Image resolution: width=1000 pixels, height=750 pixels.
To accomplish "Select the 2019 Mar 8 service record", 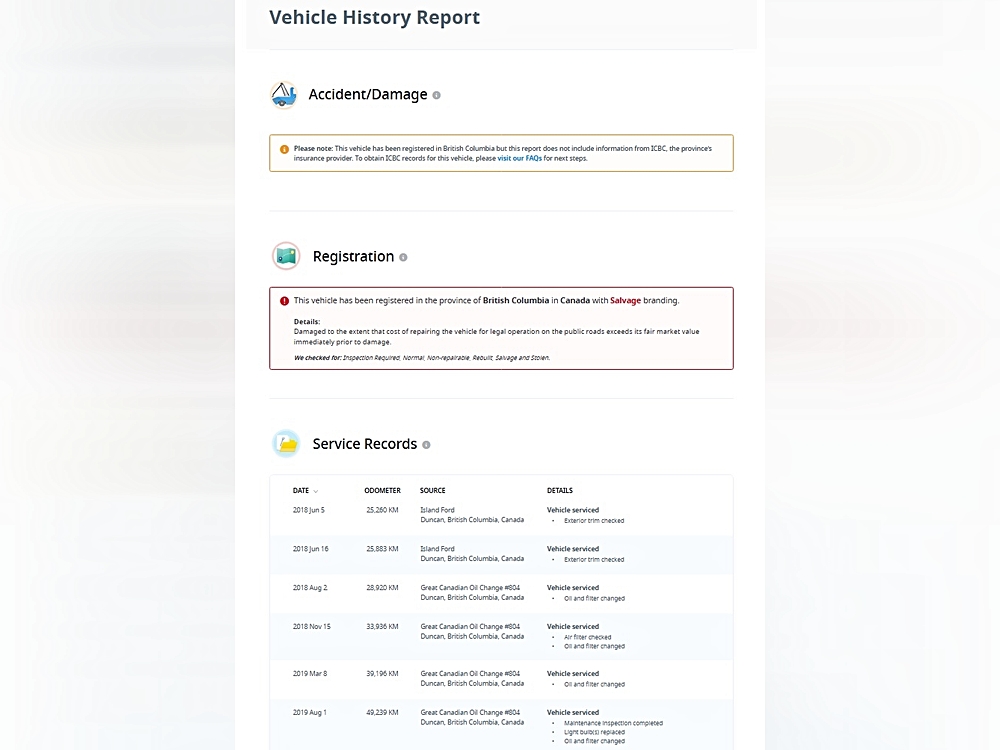I will tap(500, 679).
